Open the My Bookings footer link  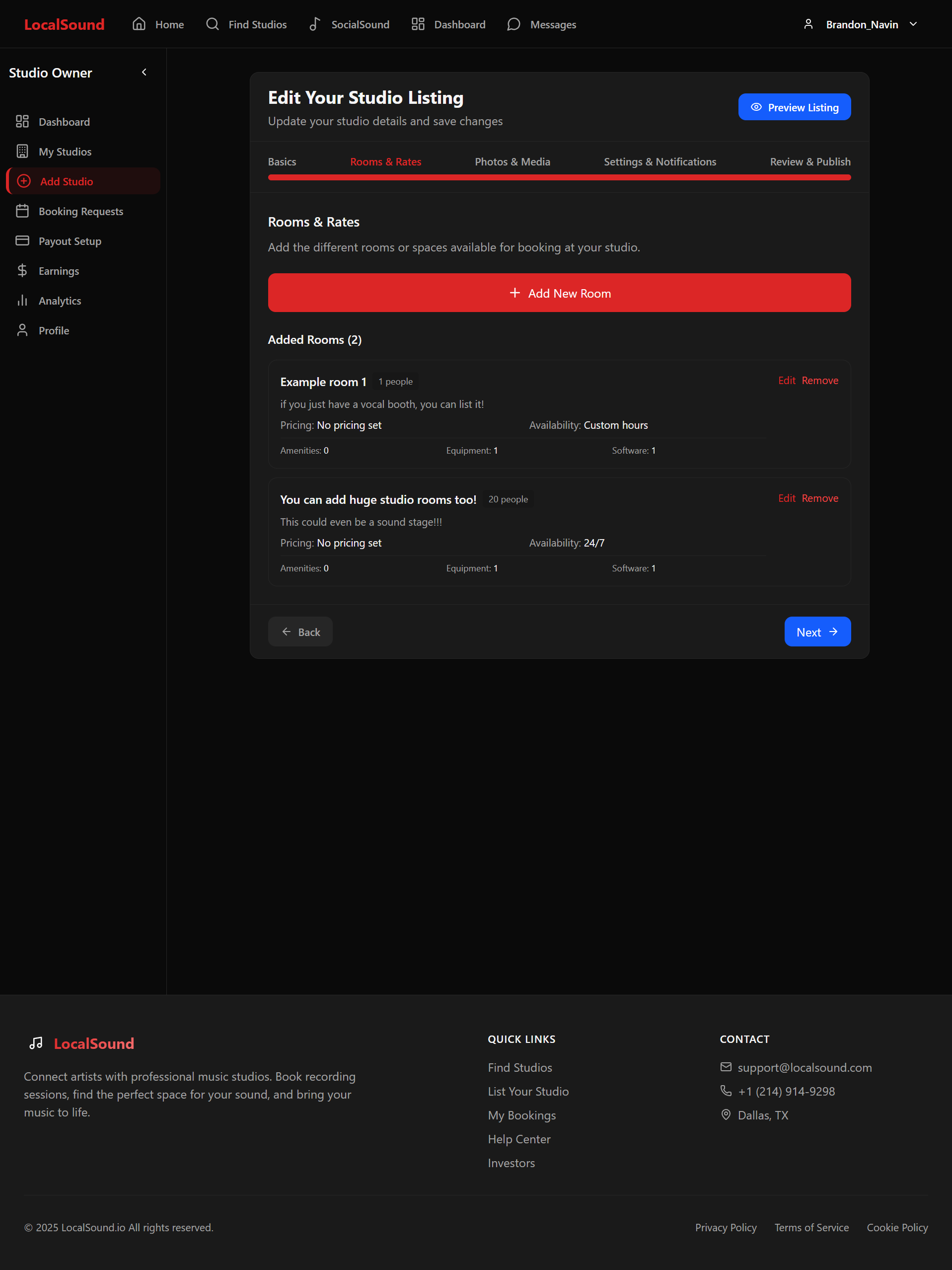[521, 1115]
